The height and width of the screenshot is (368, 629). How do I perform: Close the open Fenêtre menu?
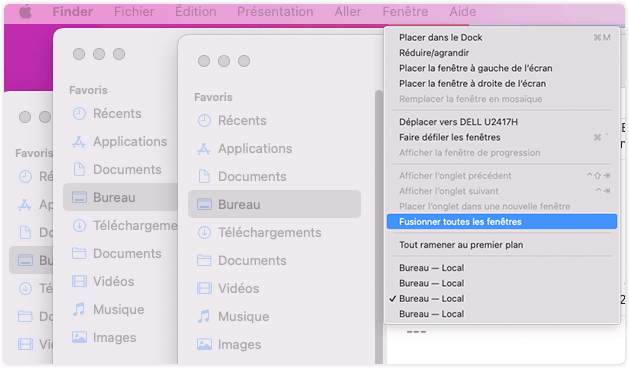(x=405, y=12)
